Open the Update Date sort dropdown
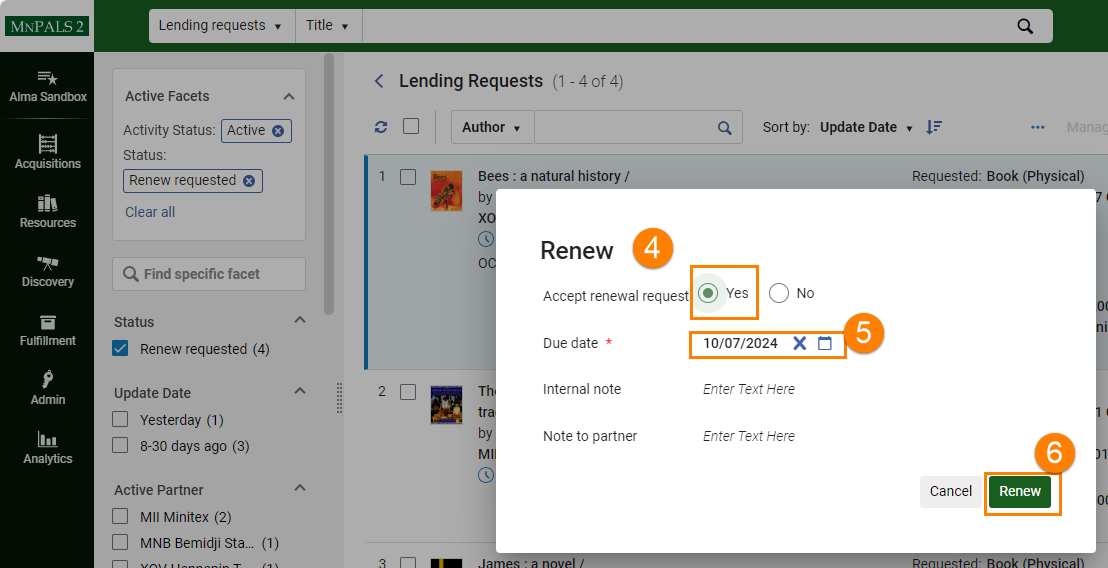This screenshot has width=1108, height=568. (x=866, y=127)
